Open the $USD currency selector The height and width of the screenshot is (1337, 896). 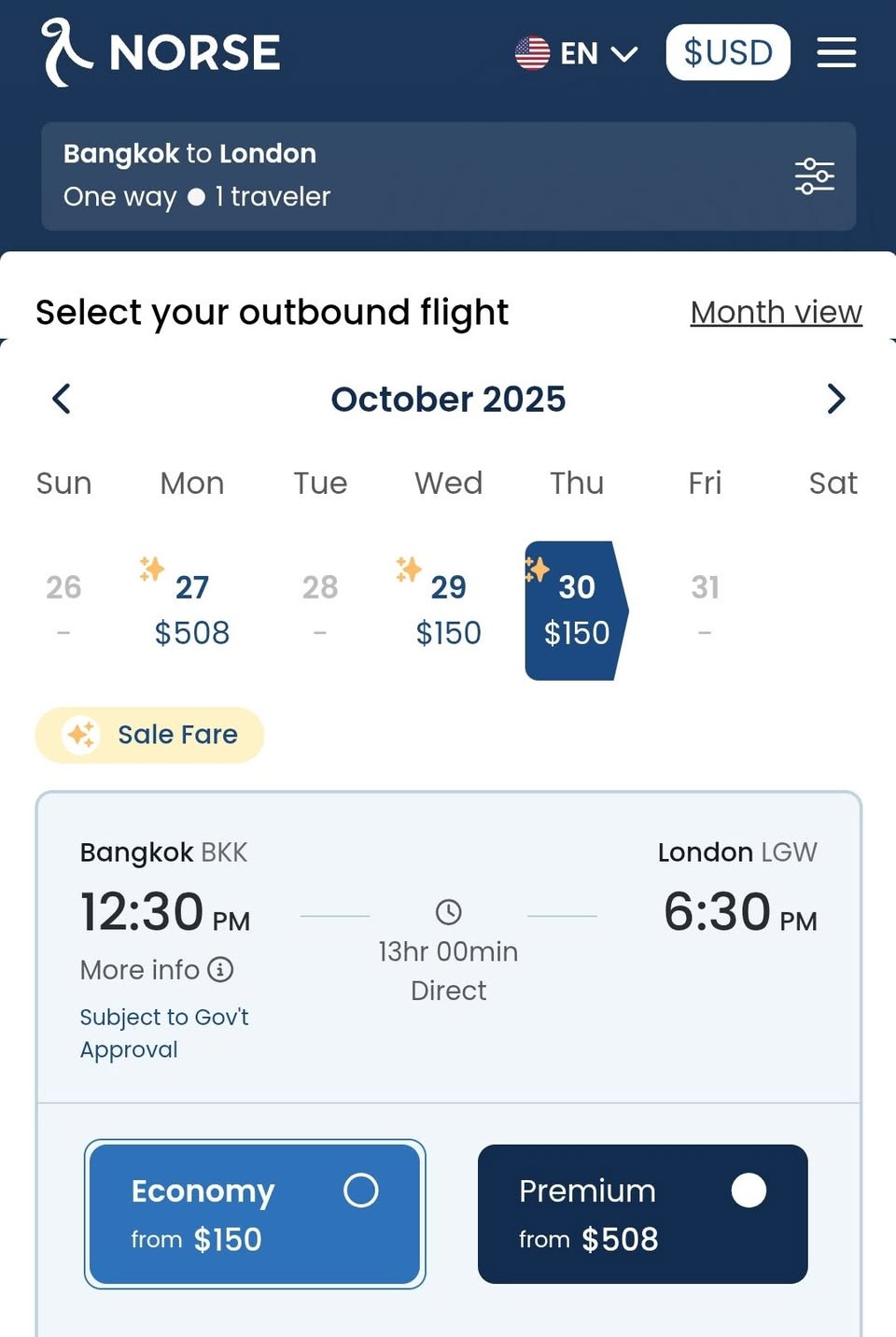click(x=728, y=52)
